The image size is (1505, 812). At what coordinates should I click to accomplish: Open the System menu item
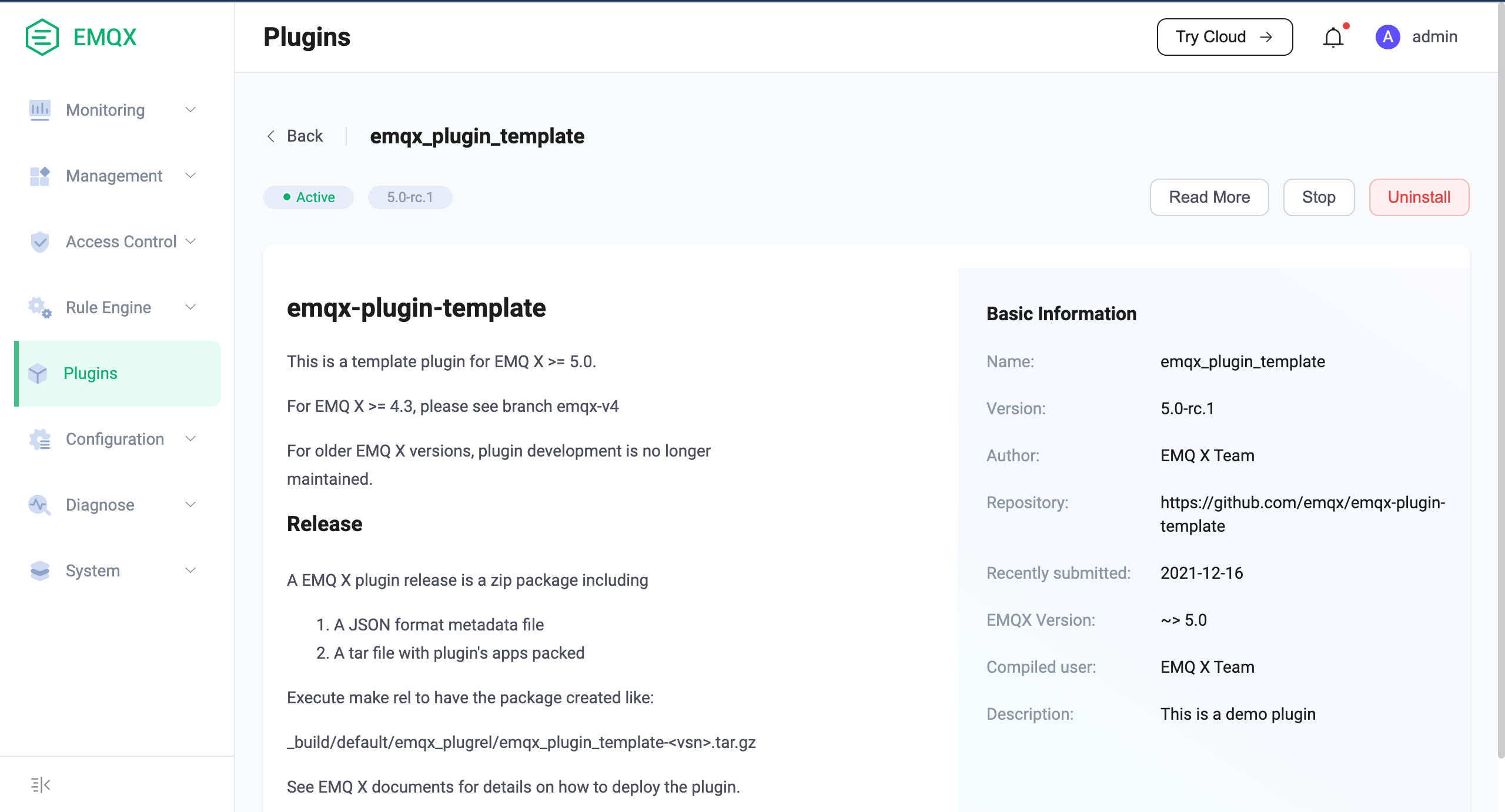(x=118, y=571)
